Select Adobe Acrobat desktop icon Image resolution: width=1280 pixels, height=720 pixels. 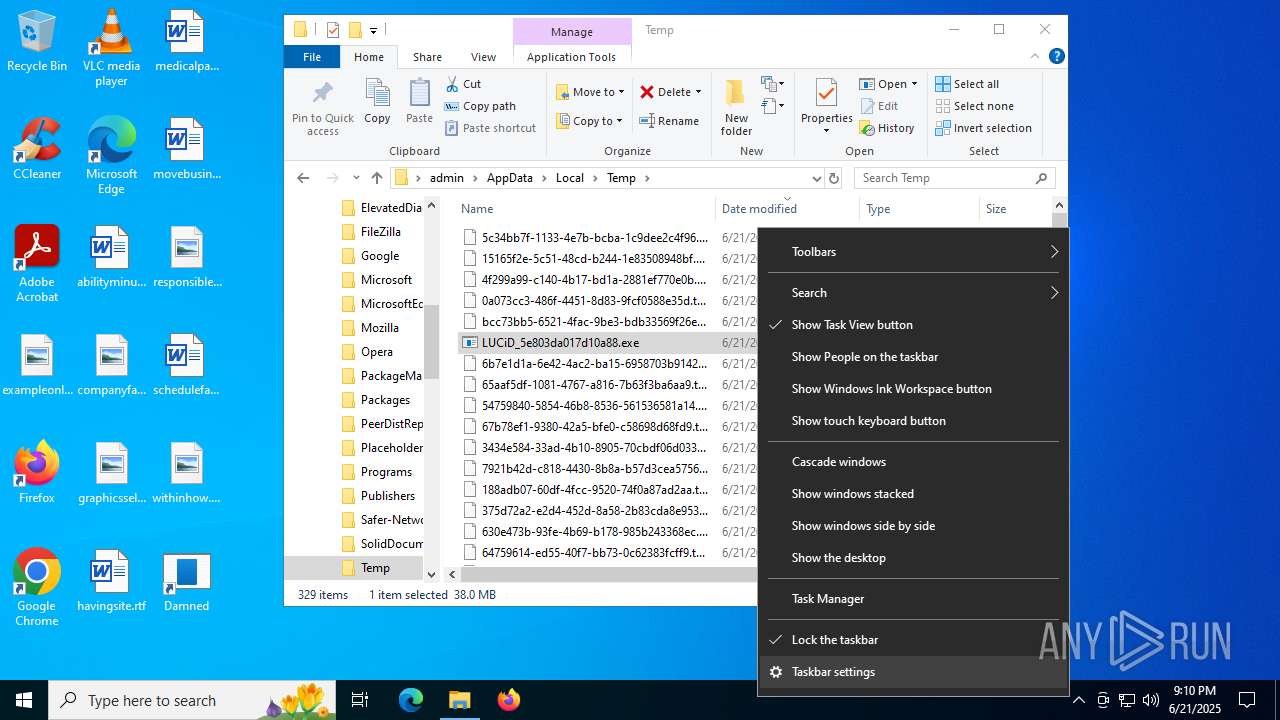point(37,264)
